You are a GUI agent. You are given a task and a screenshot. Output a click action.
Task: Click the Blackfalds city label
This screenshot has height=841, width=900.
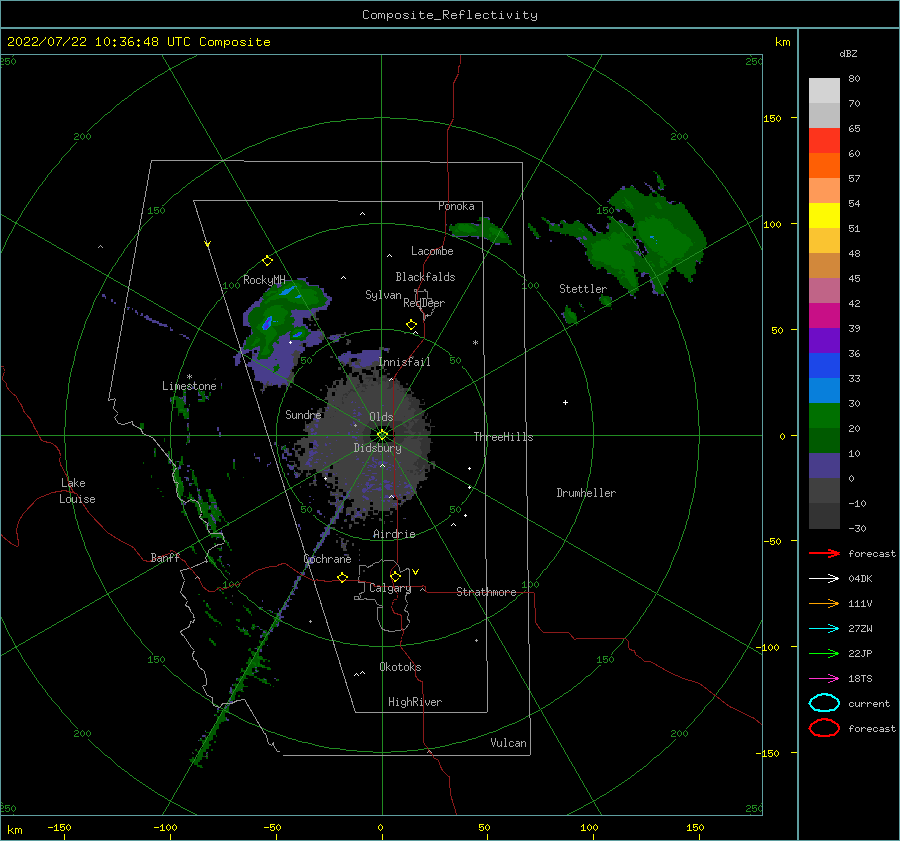click(425, 277)
